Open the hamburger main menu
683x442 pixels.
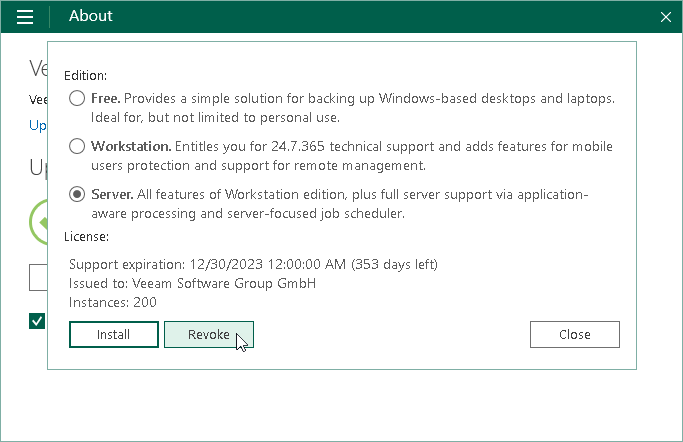point(26,17)
